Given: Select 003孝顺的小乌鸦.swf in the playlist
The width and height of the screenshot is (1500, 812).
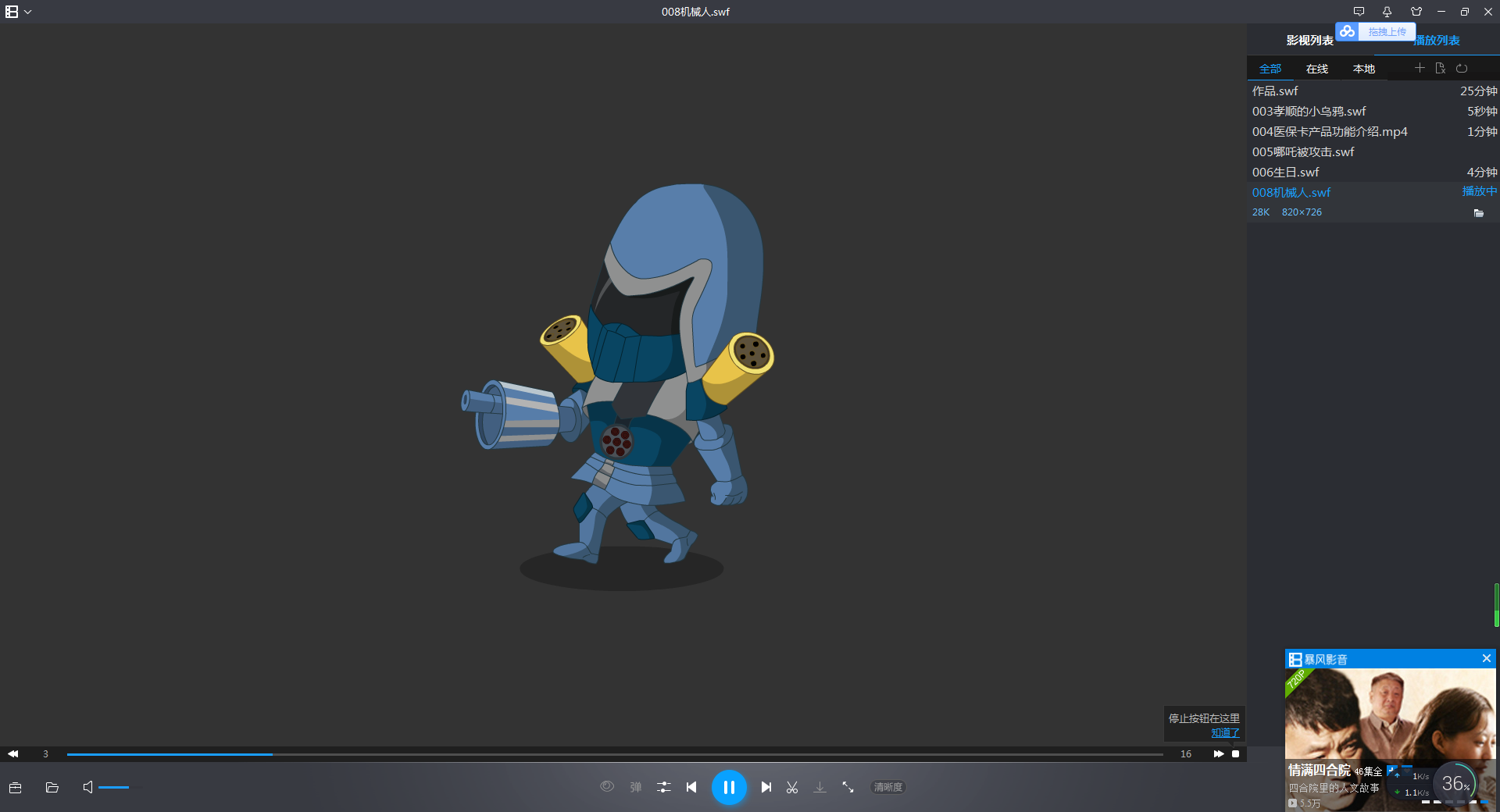Looking at the screenshot, I should point(1374,111).
